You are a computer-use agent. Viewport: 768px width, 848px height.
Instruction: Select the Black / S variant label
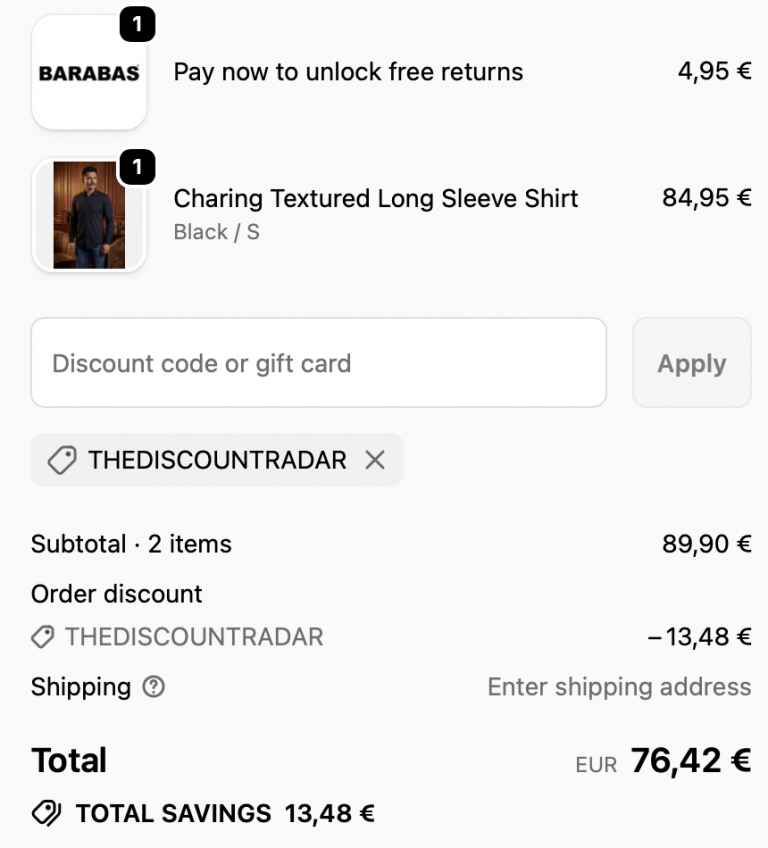216,232
